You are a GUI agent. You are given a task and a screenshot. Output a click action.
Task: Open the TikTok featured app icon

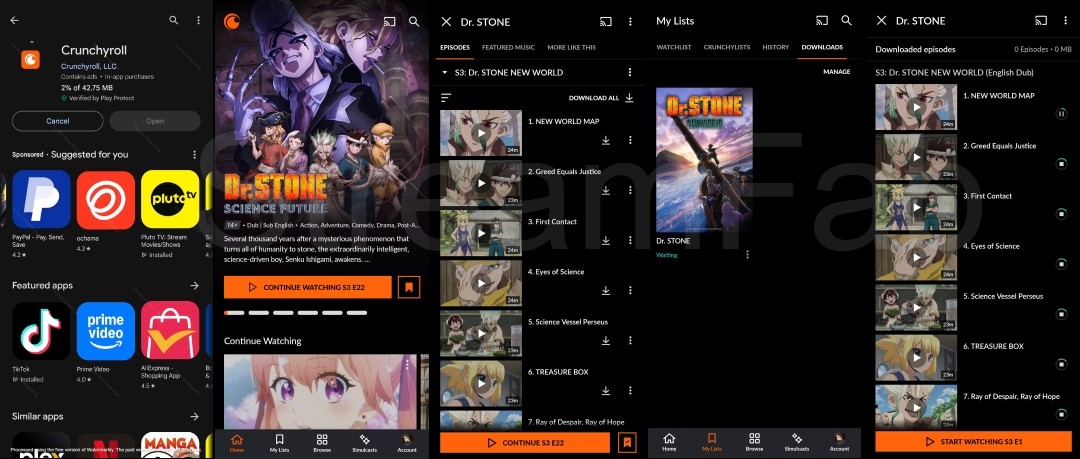point(41,331)
